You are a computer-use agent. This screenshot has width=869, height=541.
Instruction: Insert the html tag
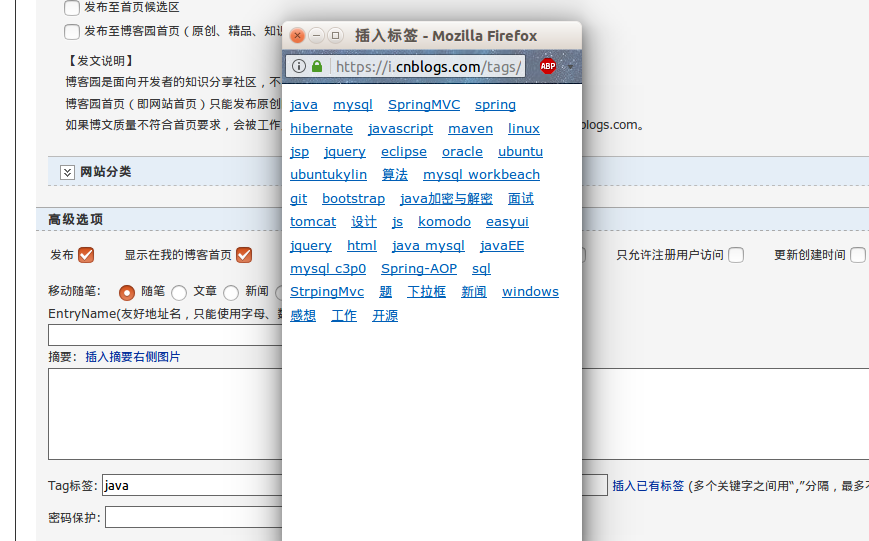pyautogui.click(x=362, y=246)
